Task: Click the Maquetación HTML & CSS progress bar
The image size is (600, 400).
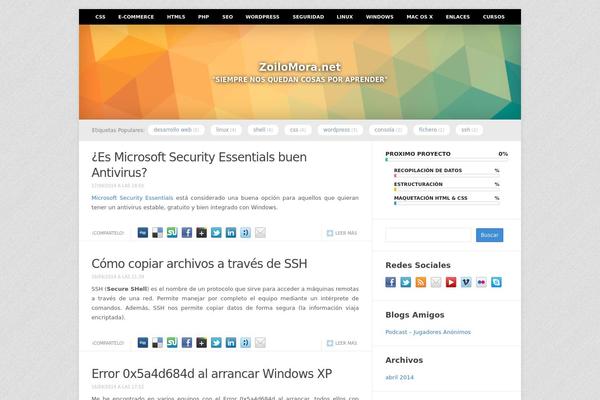Action: point(447,203)
